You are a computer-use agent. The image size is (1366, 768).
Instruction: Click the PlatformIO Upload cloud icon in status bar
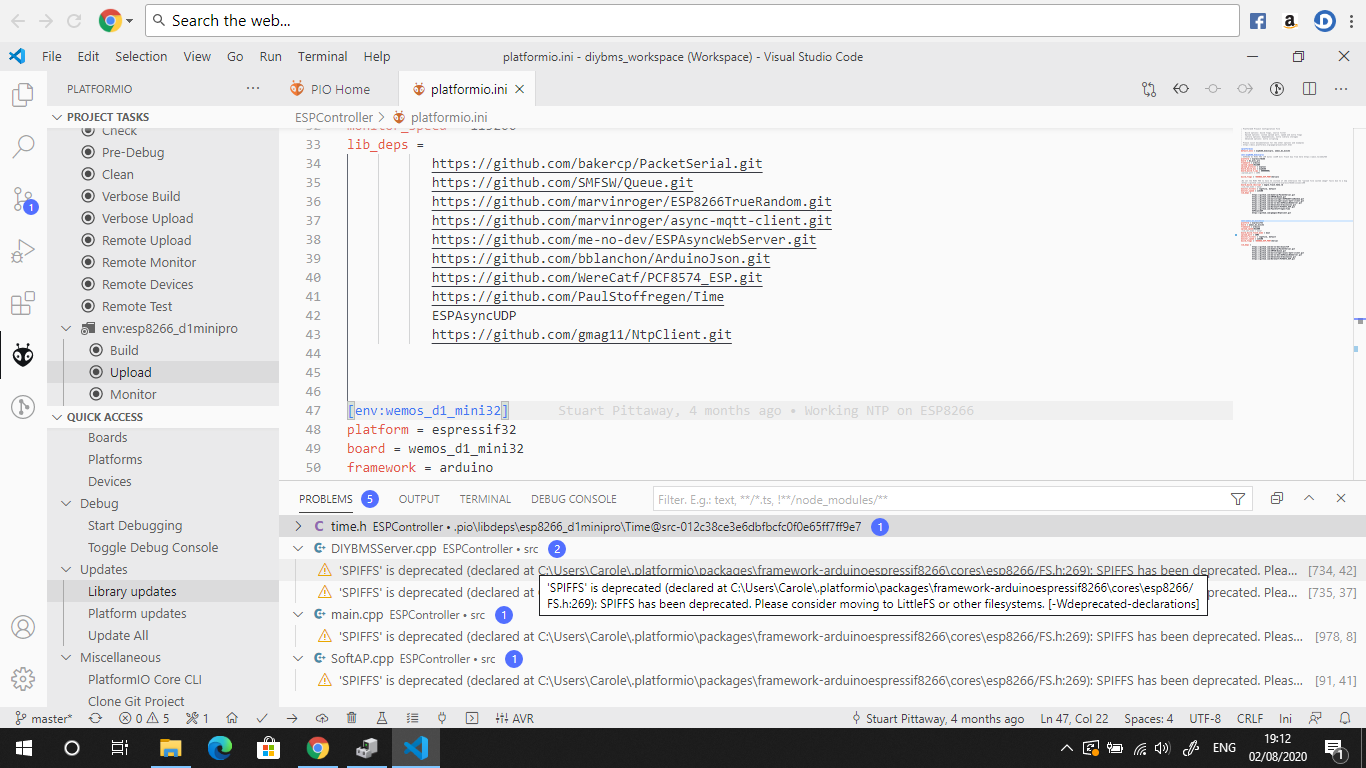[321, 718]
